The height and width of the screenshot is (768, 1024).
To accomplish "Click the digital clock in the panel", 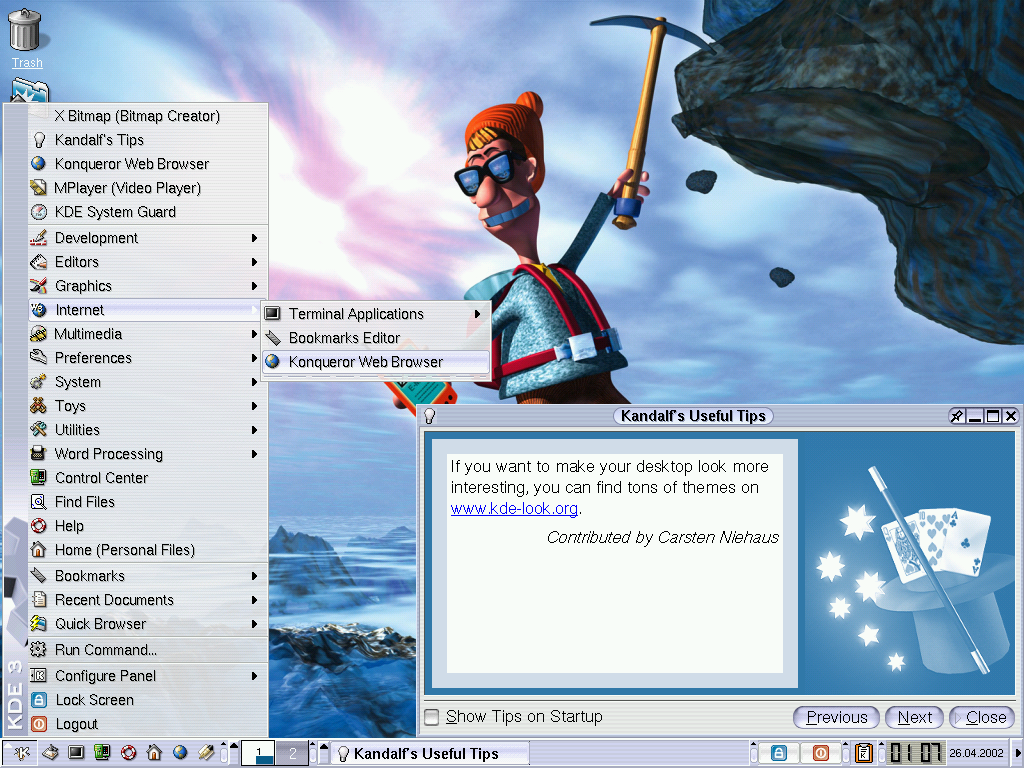I will tap(916, 754).
